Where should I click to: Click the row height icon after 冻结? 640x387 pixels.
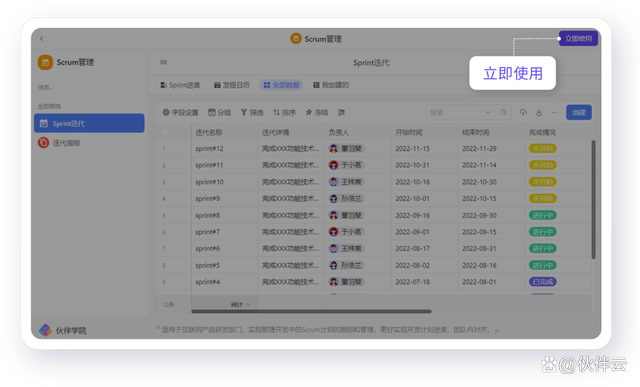pyautogui.click(x=342, y=112)
